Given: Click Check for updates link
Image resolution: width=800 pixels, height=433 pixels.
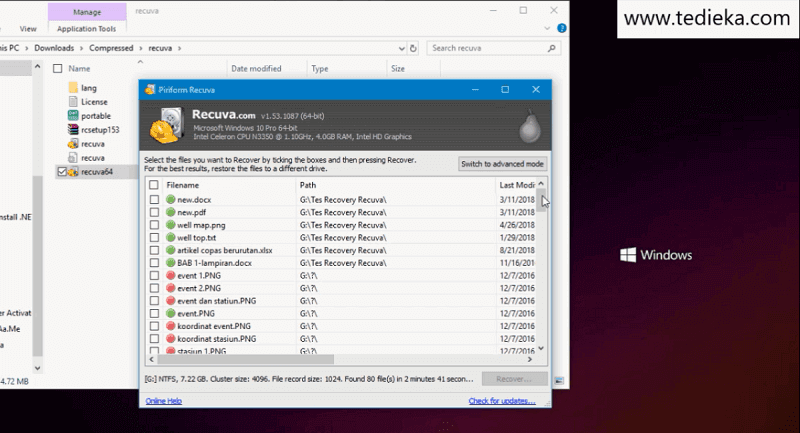Looking at the screenshot, I should coord(502,401).
